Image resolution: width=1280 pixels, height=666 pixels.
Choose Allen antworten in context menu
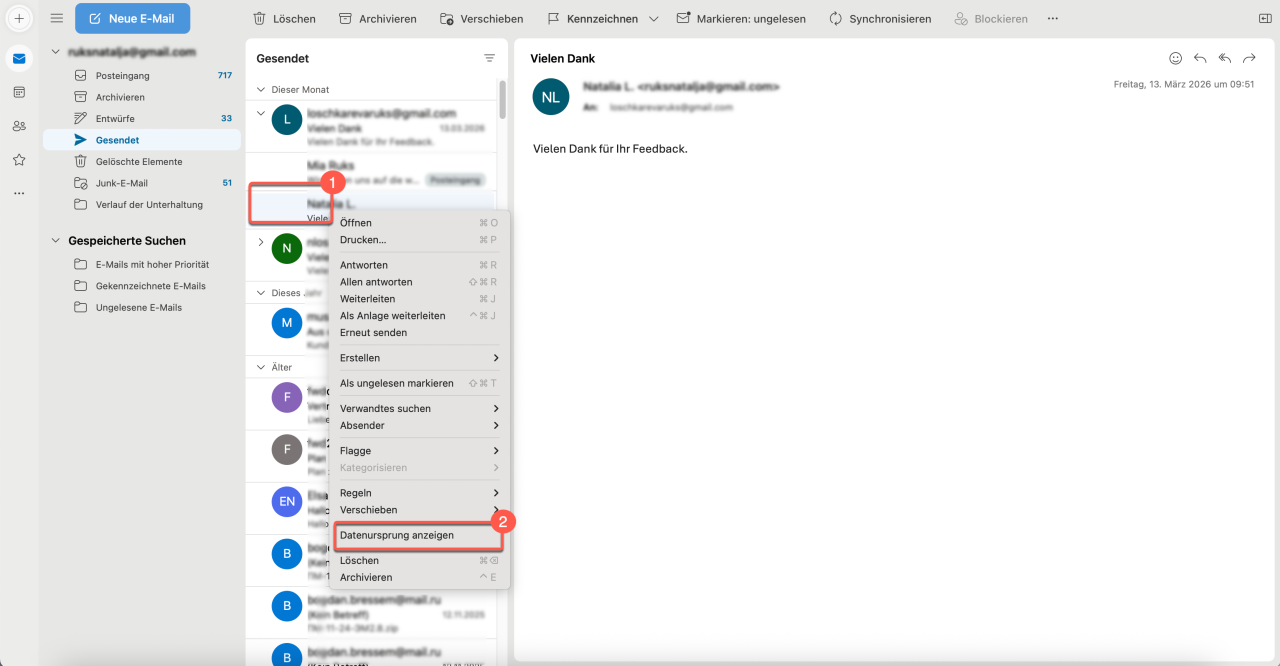click(x=419, y=282)
